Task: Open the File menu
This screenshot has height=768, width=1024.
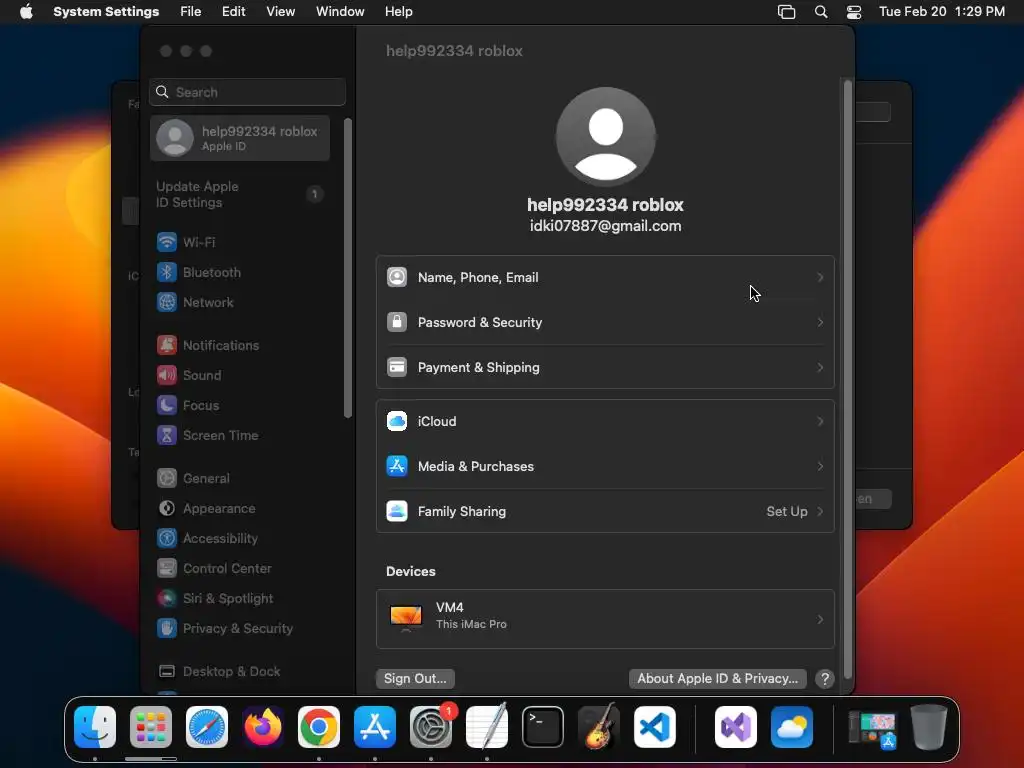Action: click(x=191, y=12)
